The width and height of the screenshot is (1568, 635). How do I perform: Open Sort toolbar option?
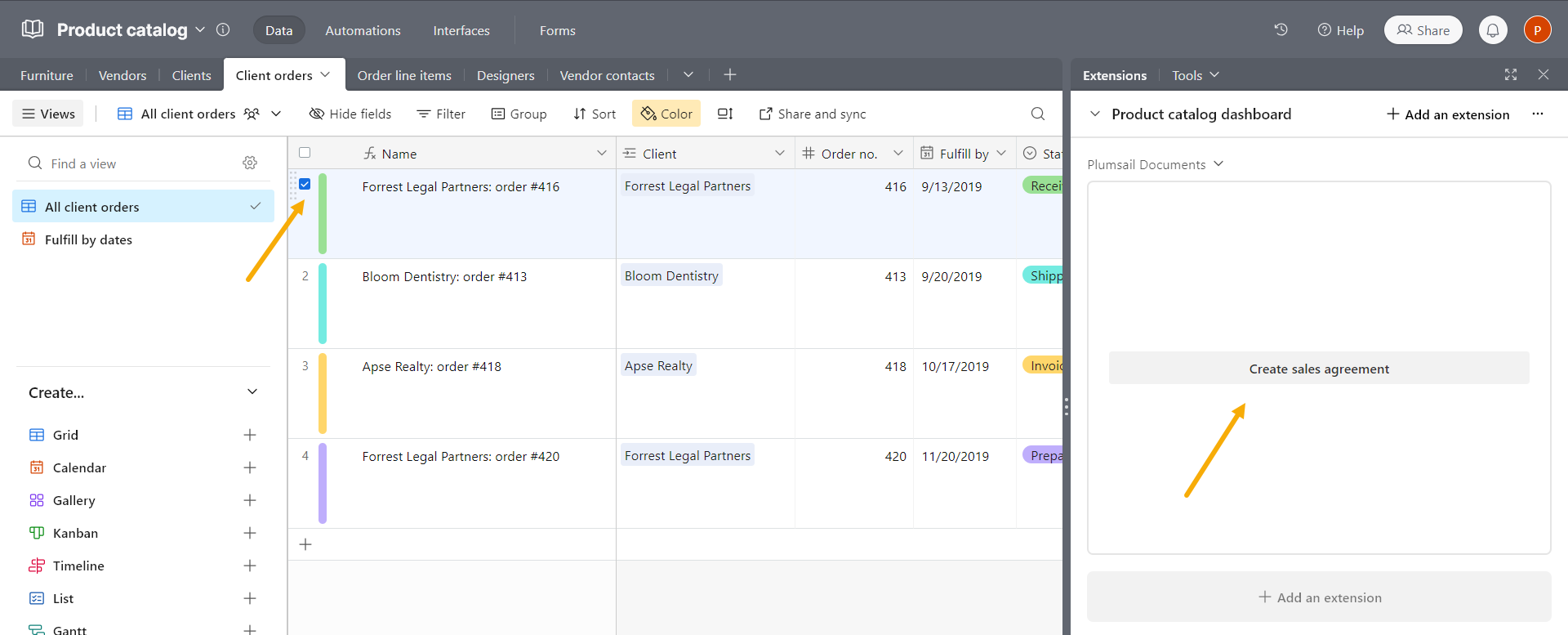coord(595,114)
